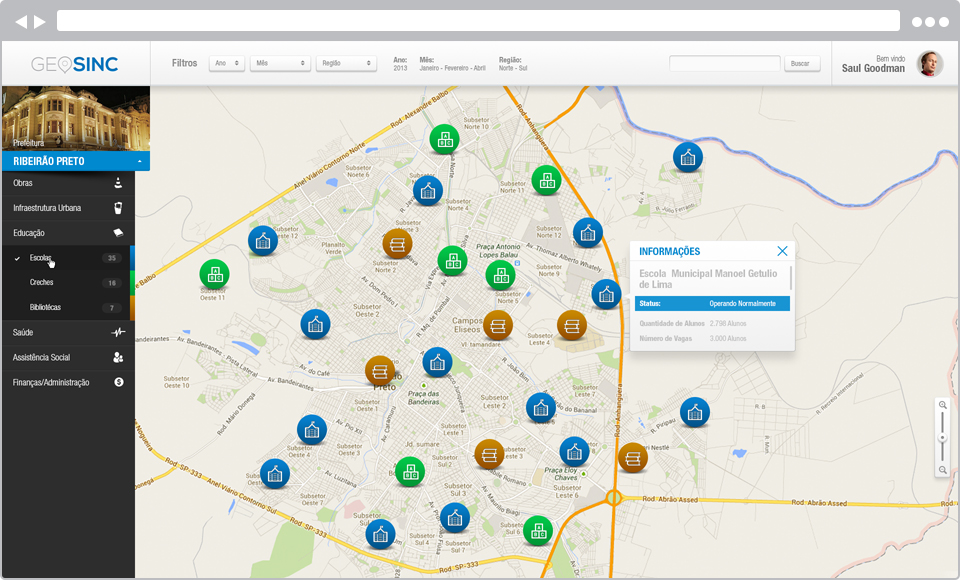The height and width of the screenshot is (580, 960).
Task: Click the library marker near Subsetor Leste 4
Action: 572,325
